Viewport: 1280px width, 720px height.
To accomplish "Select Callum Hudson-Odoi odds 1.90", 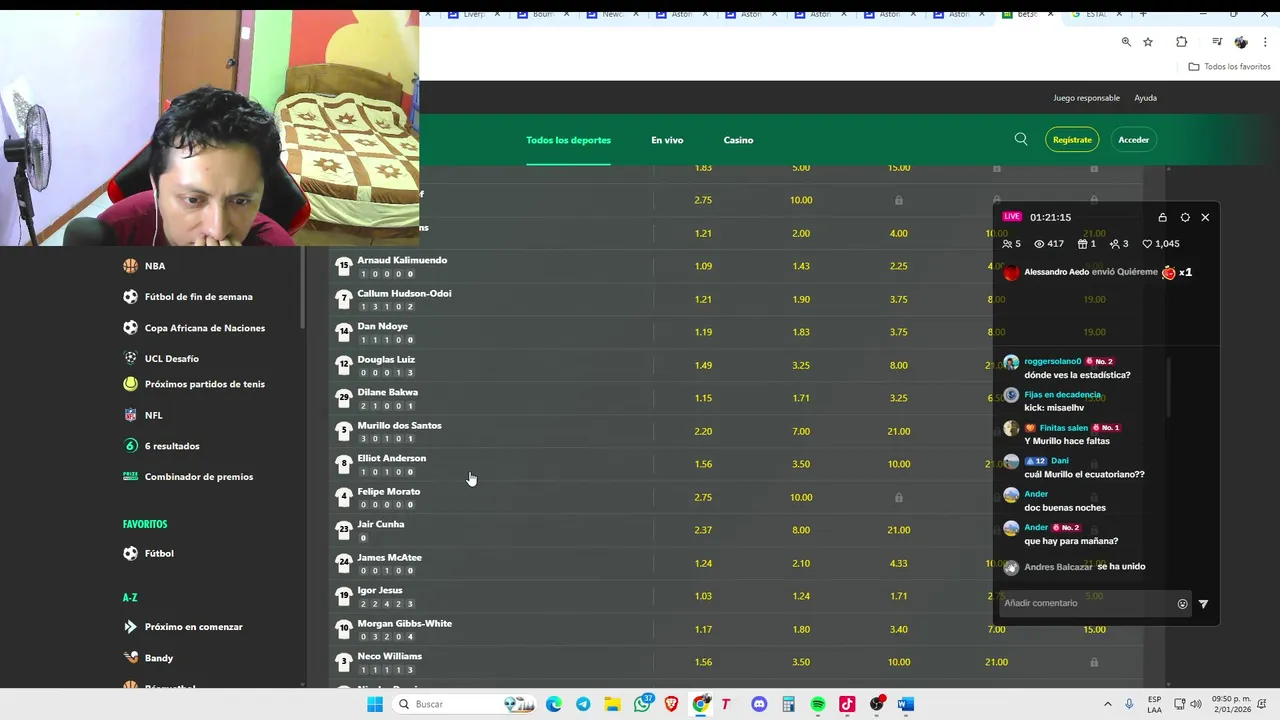I will pyautogui.click(x=801, y=299).
